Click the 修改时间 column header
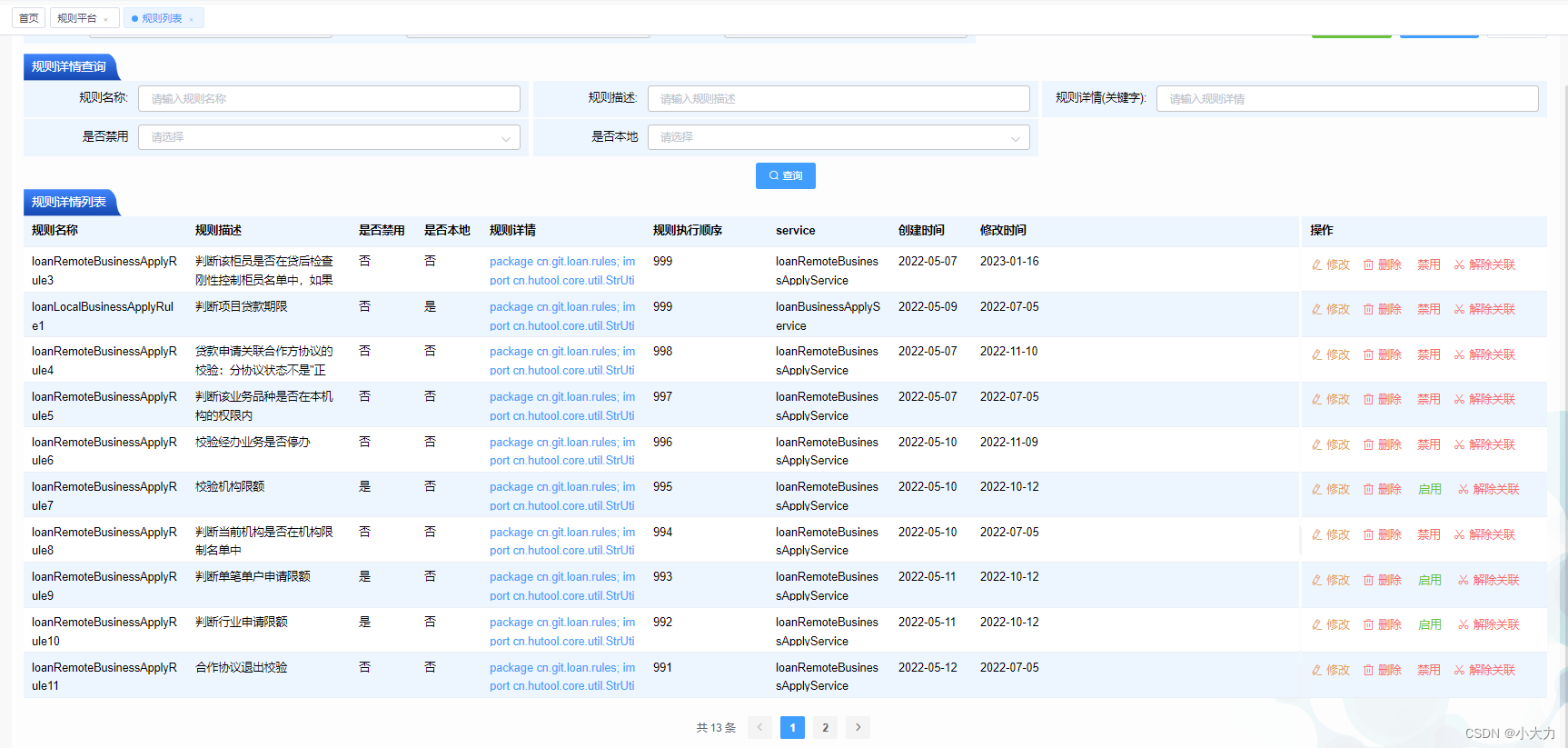1568x748 pixels. pyautogui.click(x=1003, y=230)
